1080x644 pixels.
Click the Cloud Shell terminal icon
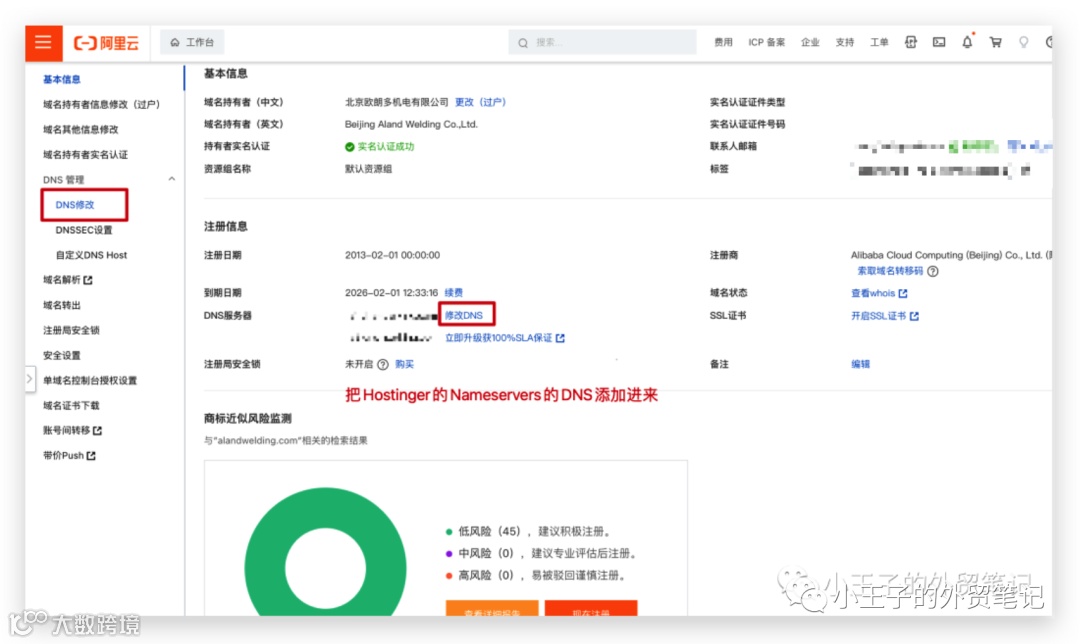point(939,42)
